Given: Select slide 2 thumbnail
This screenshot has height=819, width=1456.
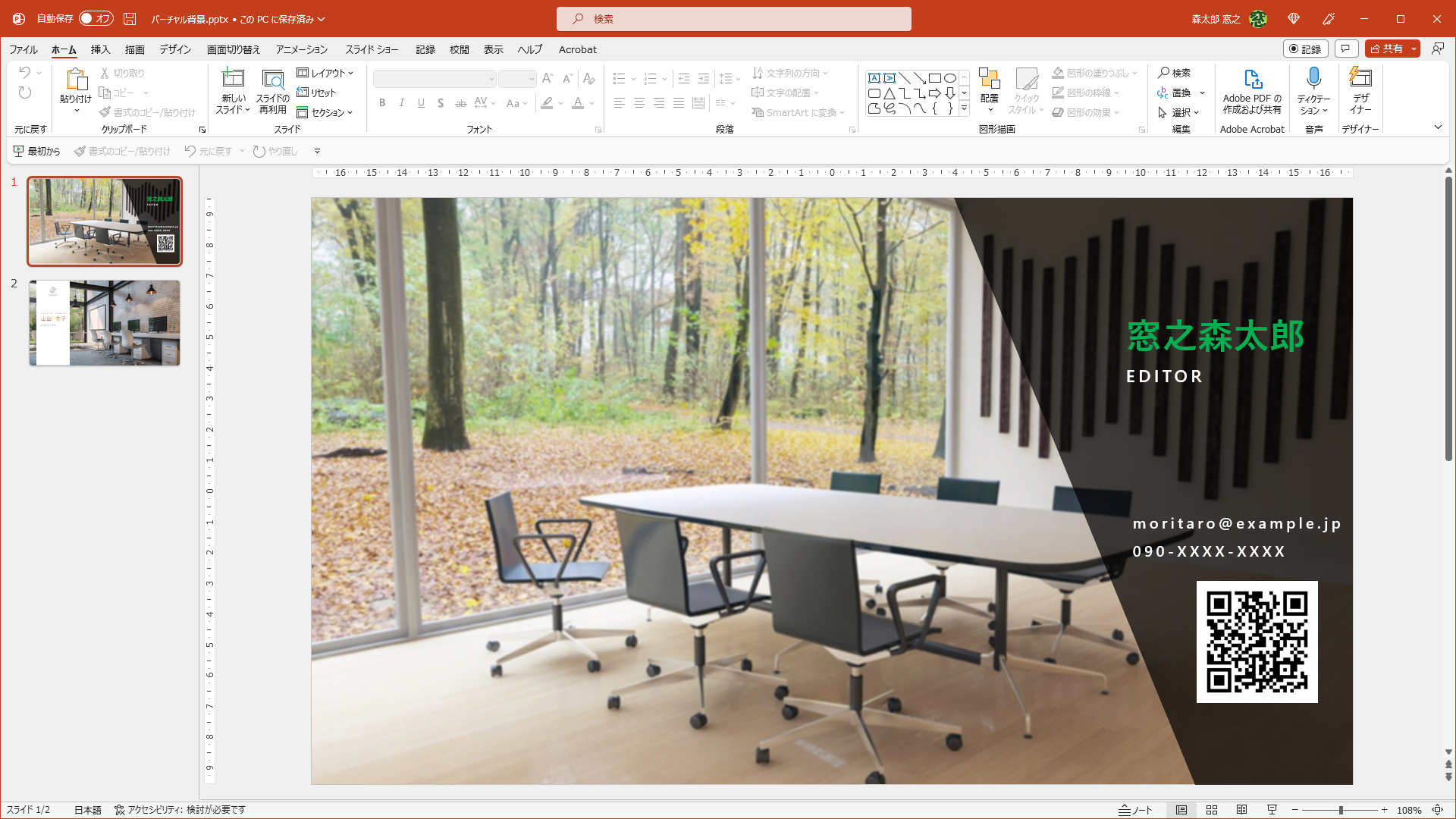Looking at the screenshot, I should coord(104,322).
